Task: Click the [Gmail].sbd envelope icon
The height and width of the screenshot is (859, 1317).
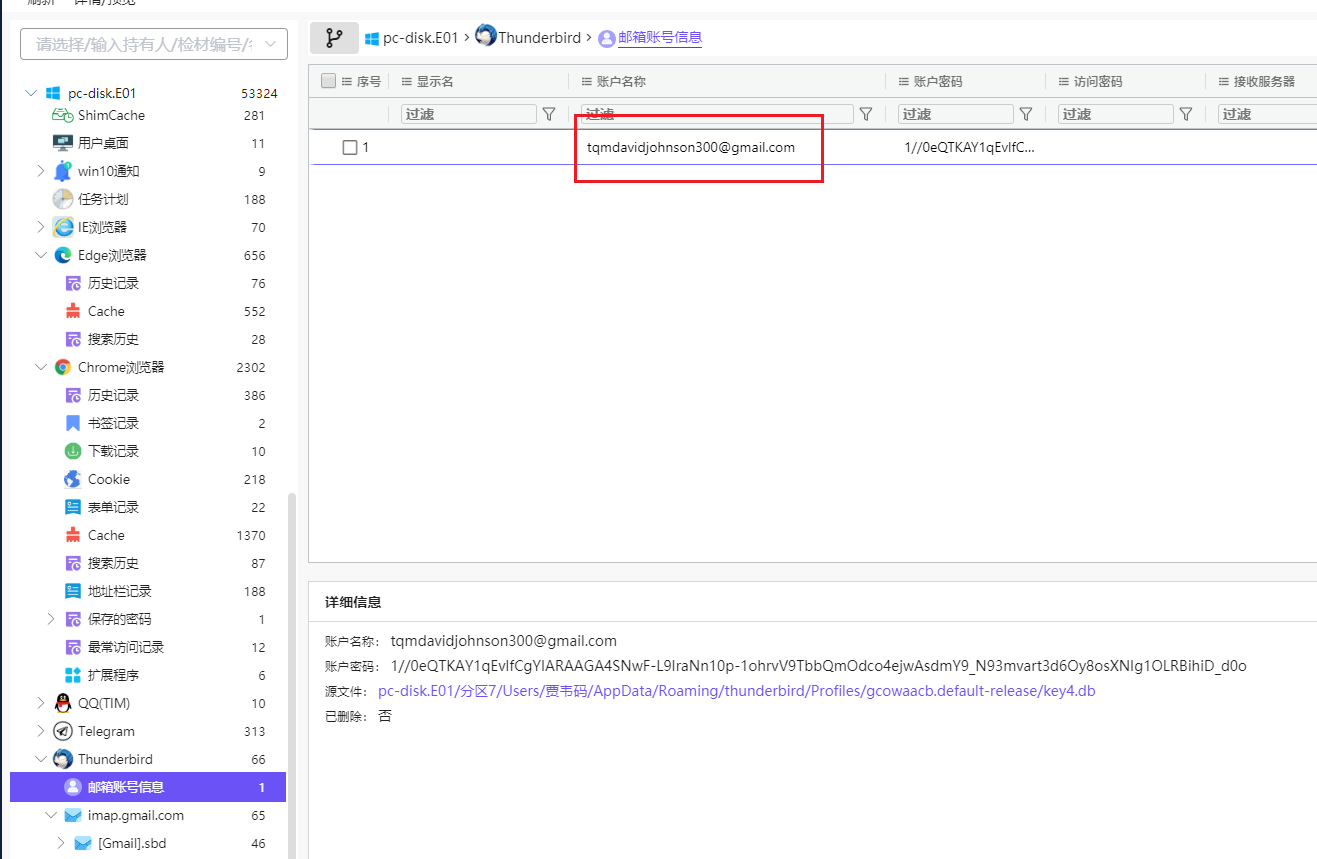Action: point(83,843)
